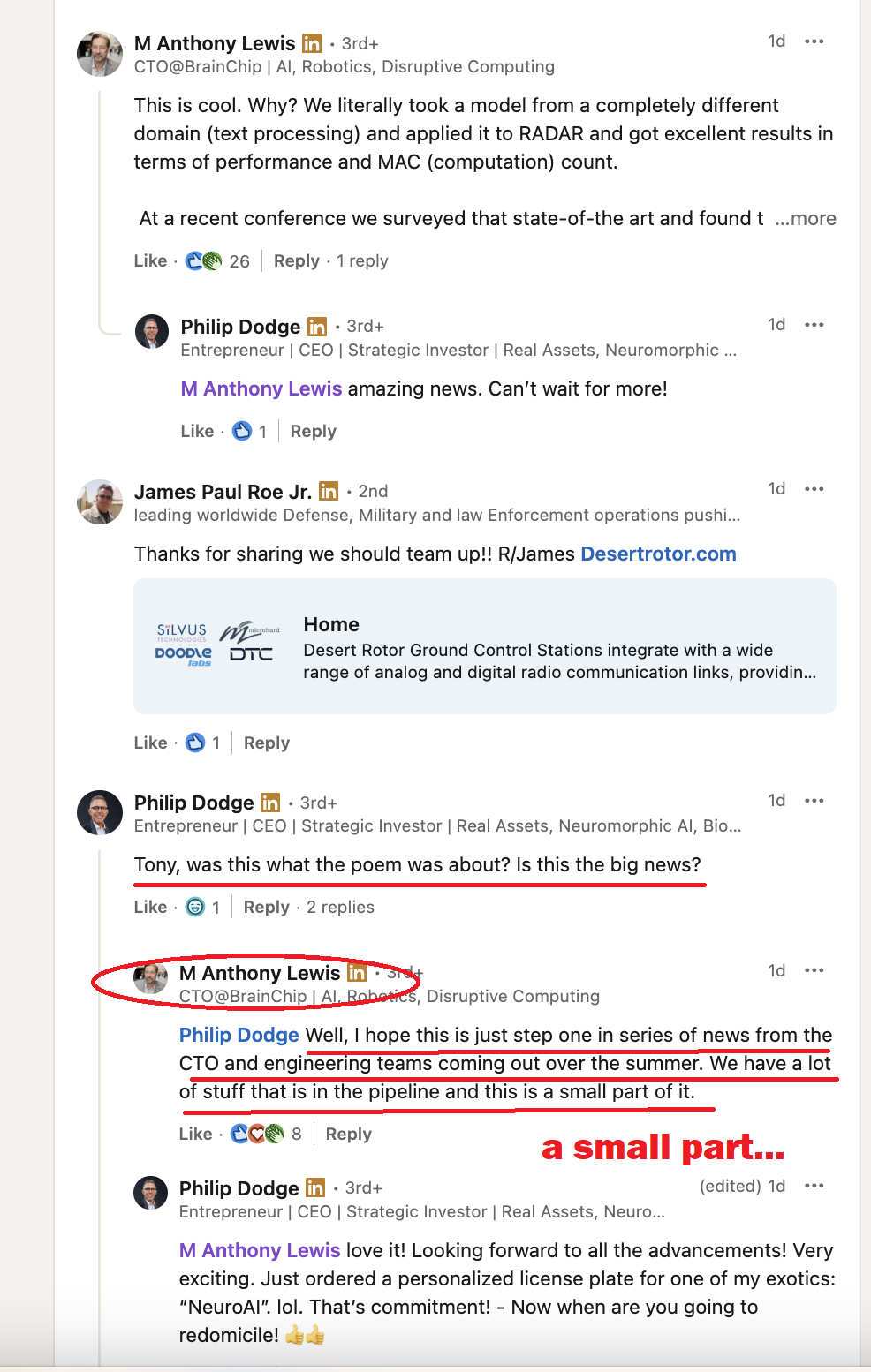Open three-dot menu on Philip Dodge poem comment
The image size is (871, 1372).
tap(814, 801)
